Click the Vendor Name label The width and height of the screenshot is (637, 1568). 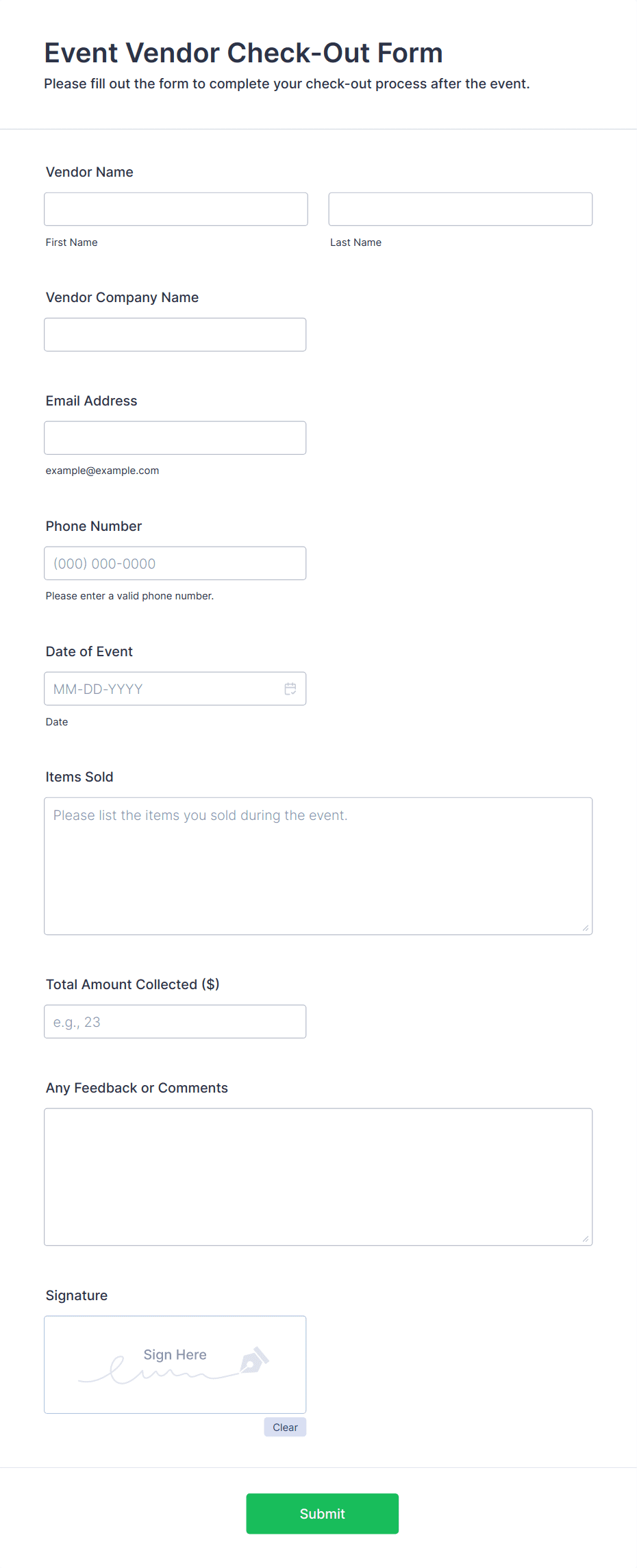(90, 172)
